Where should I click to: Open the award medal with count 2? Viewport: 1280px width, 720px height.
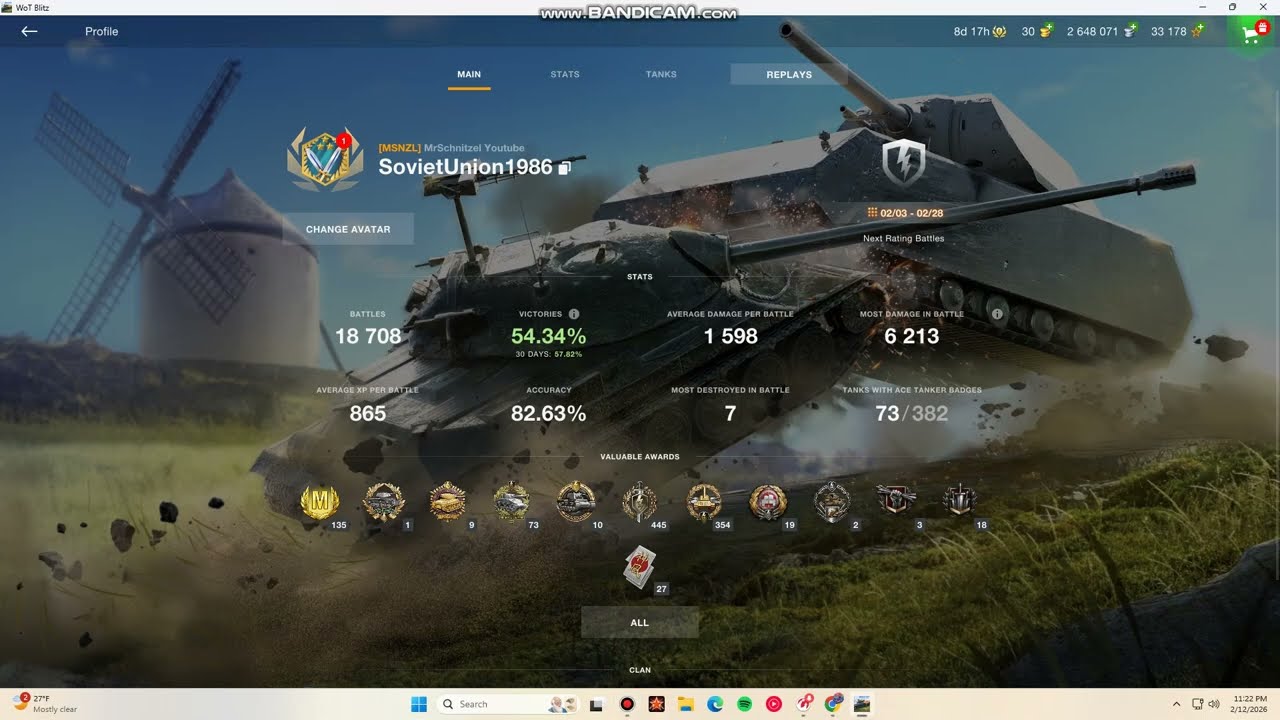(832, 502)
